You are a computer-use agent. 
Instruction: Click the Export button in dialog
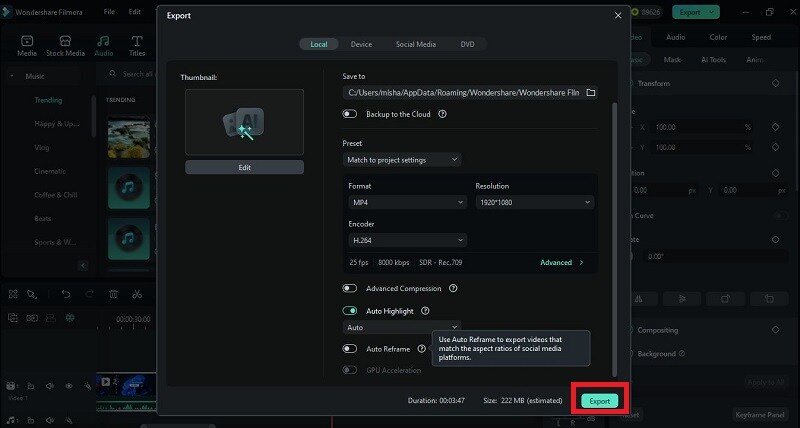pos(599,401)
